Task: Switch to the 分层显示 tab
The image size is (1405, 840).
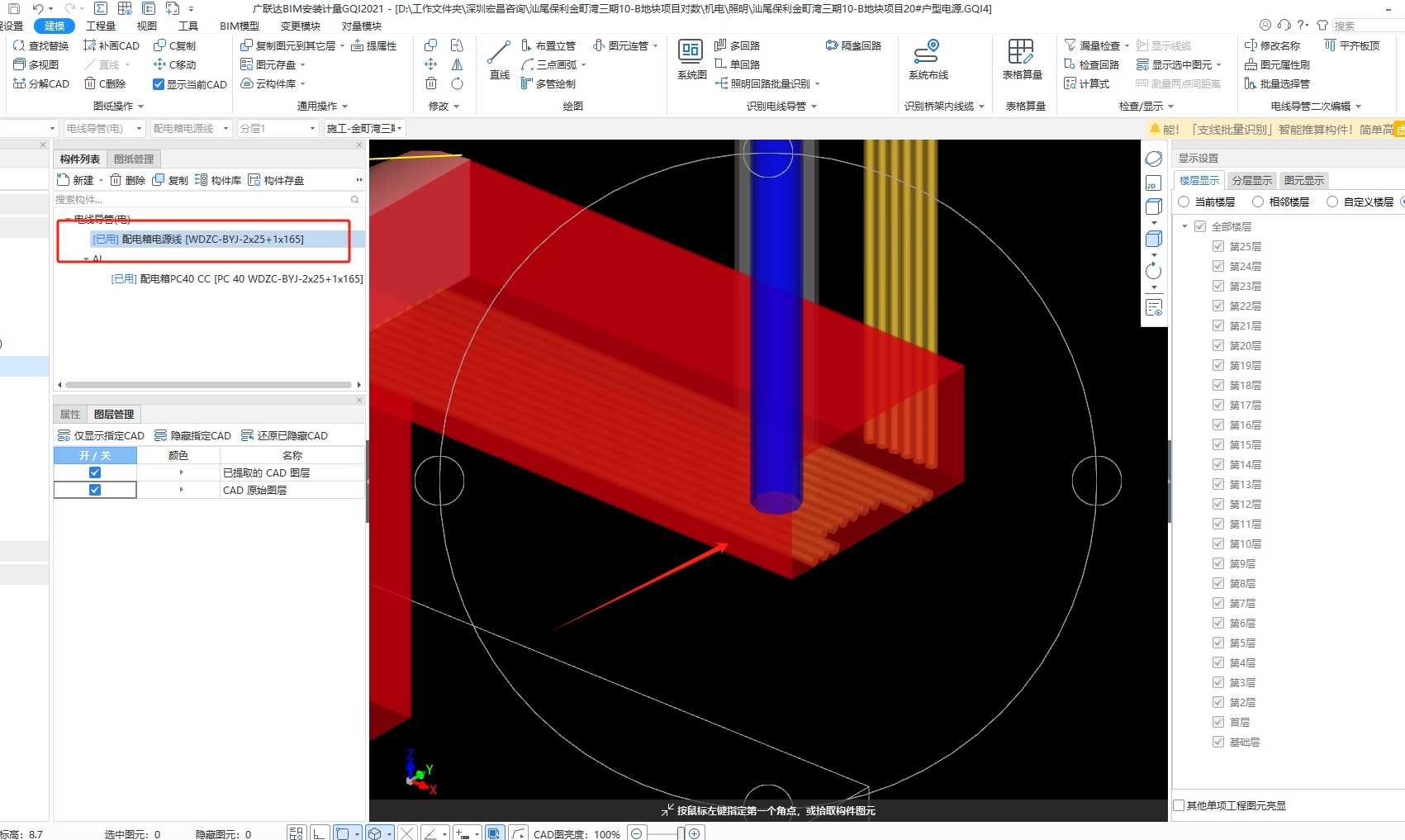Action: pyautogui.click(x=1251, y=180)
